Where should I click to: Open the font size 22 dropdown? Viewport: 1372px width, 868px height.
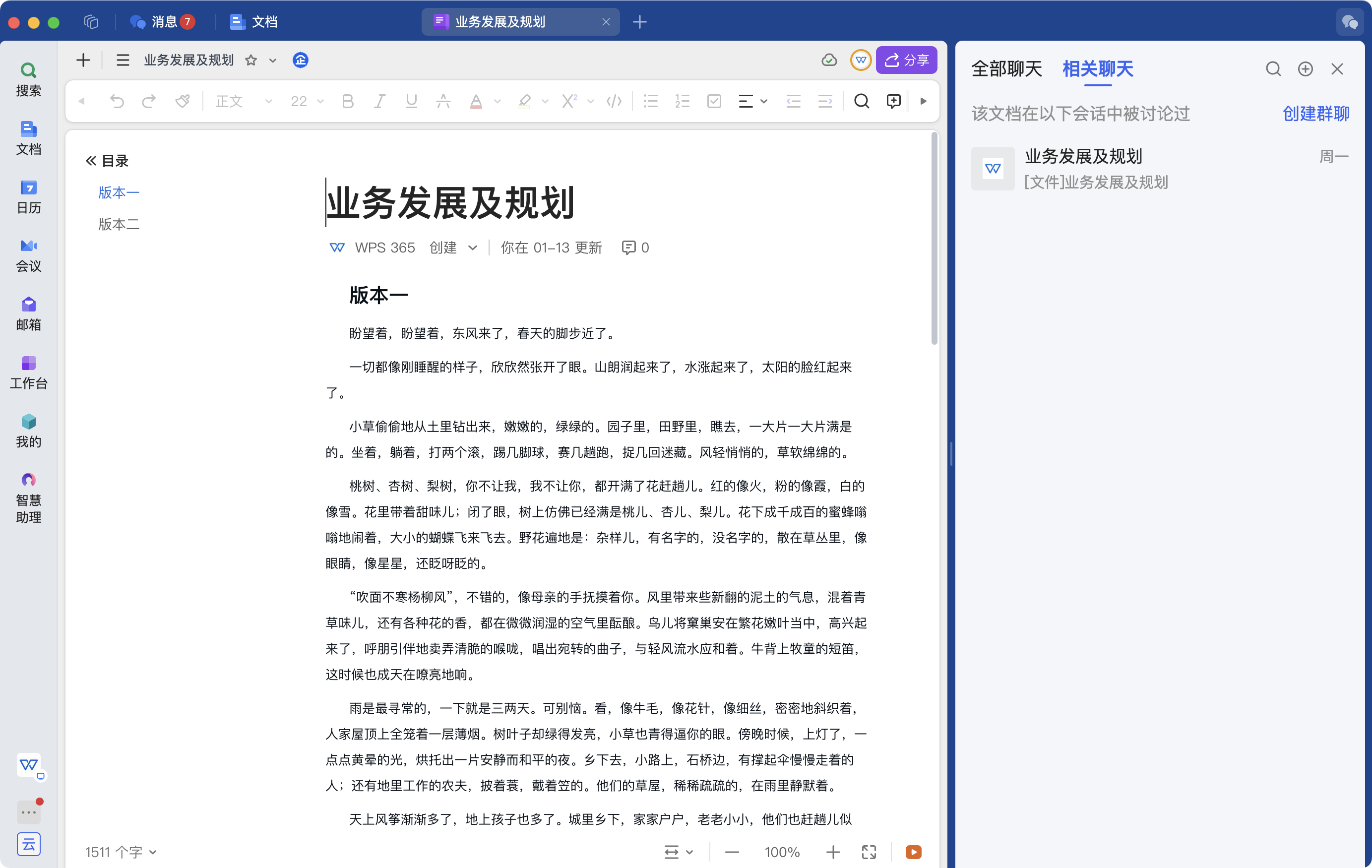(307, 102)
